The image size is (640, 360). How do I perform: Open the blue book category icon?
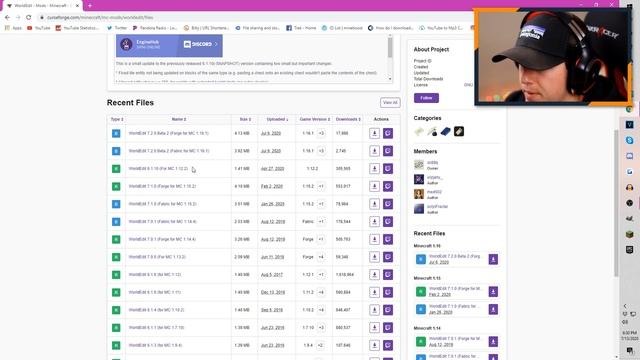pyautogui.click(x=446, y=131)
